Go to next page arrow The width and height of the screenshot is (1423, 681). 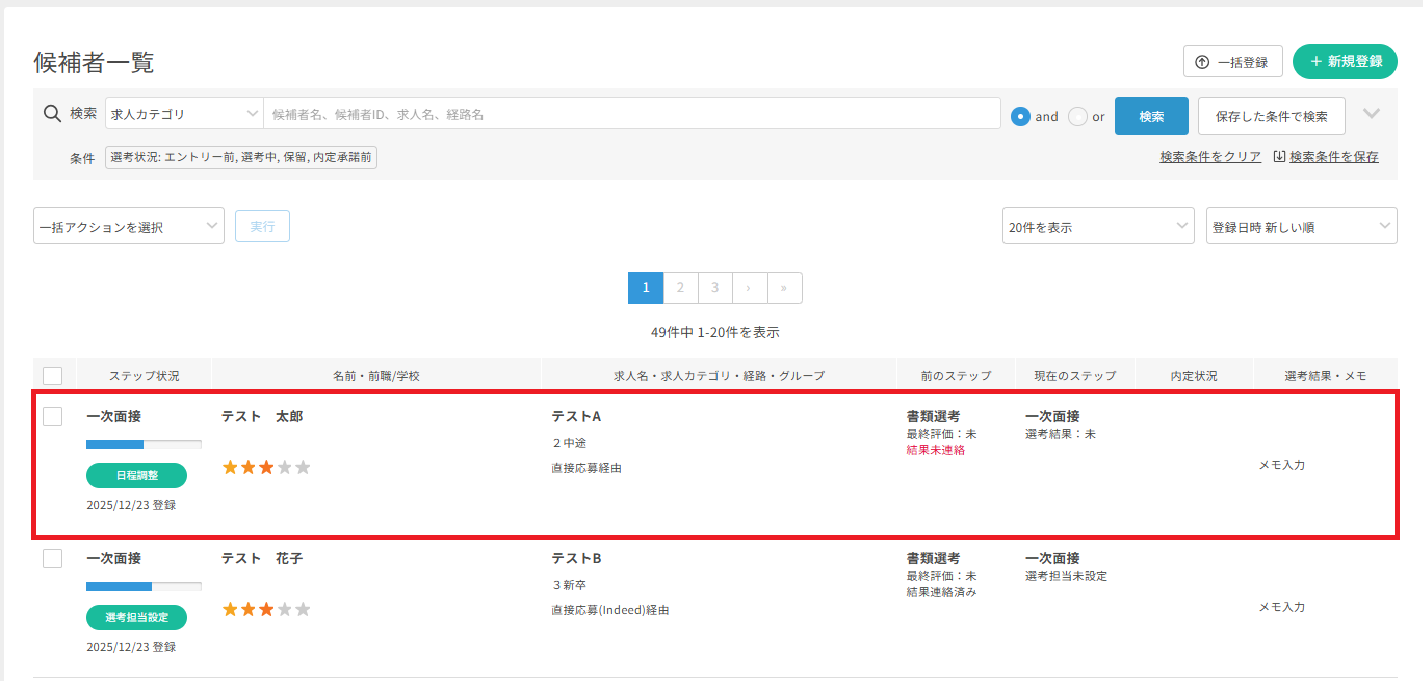pyautogui.click(x=749, y=288)
